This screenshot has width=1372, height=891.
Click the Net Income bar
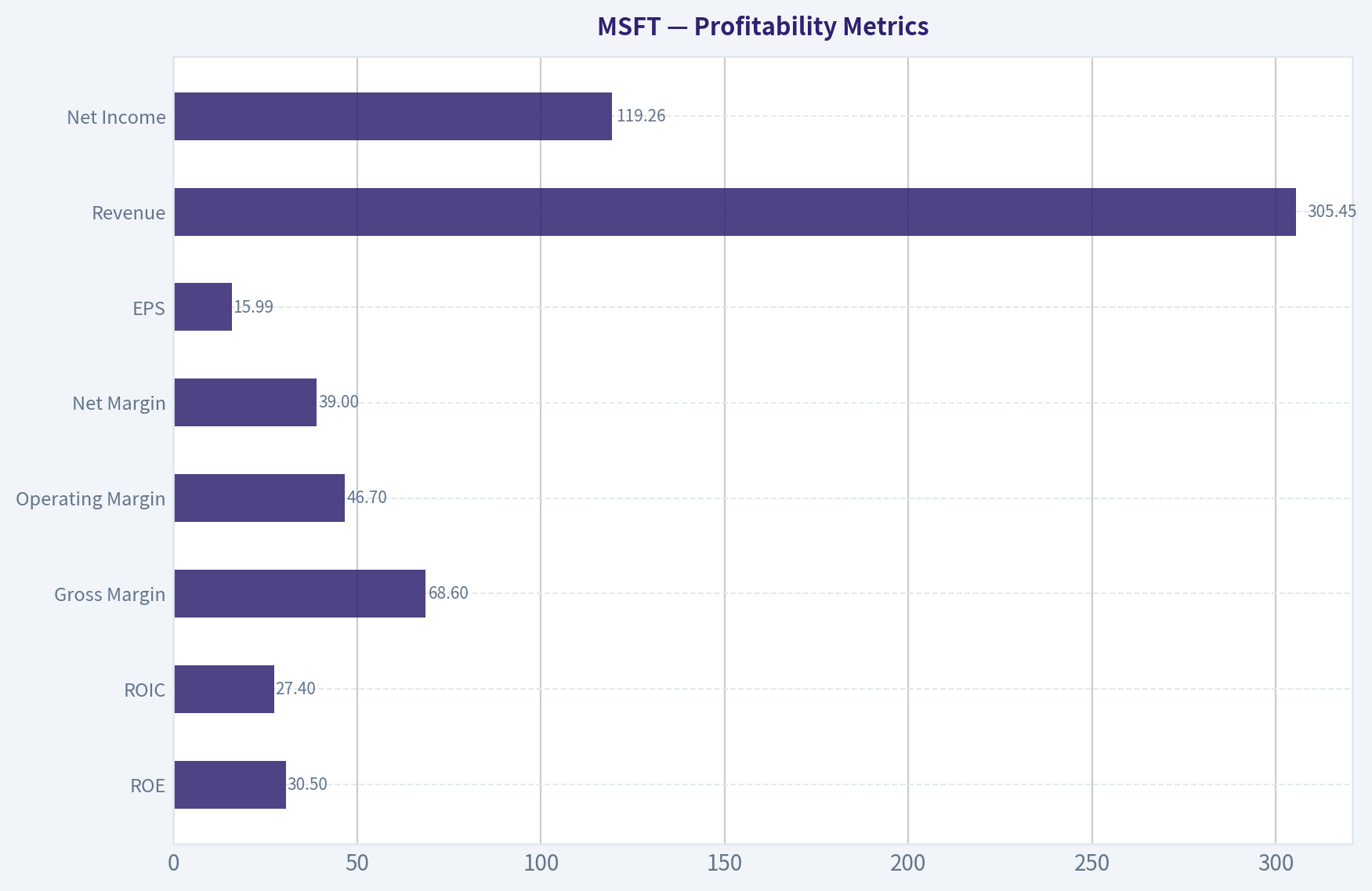pos(393,117)
